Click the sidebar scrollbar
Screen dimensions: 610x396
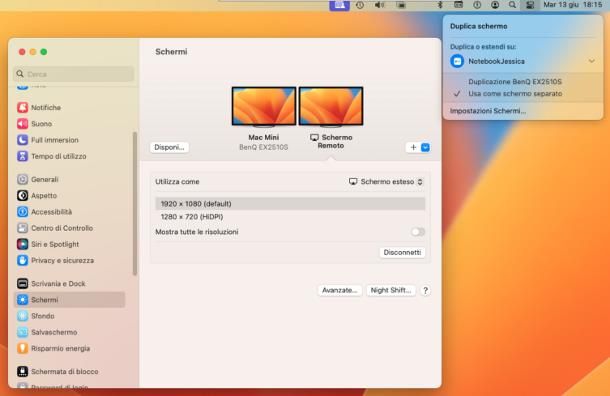[135, 203]
